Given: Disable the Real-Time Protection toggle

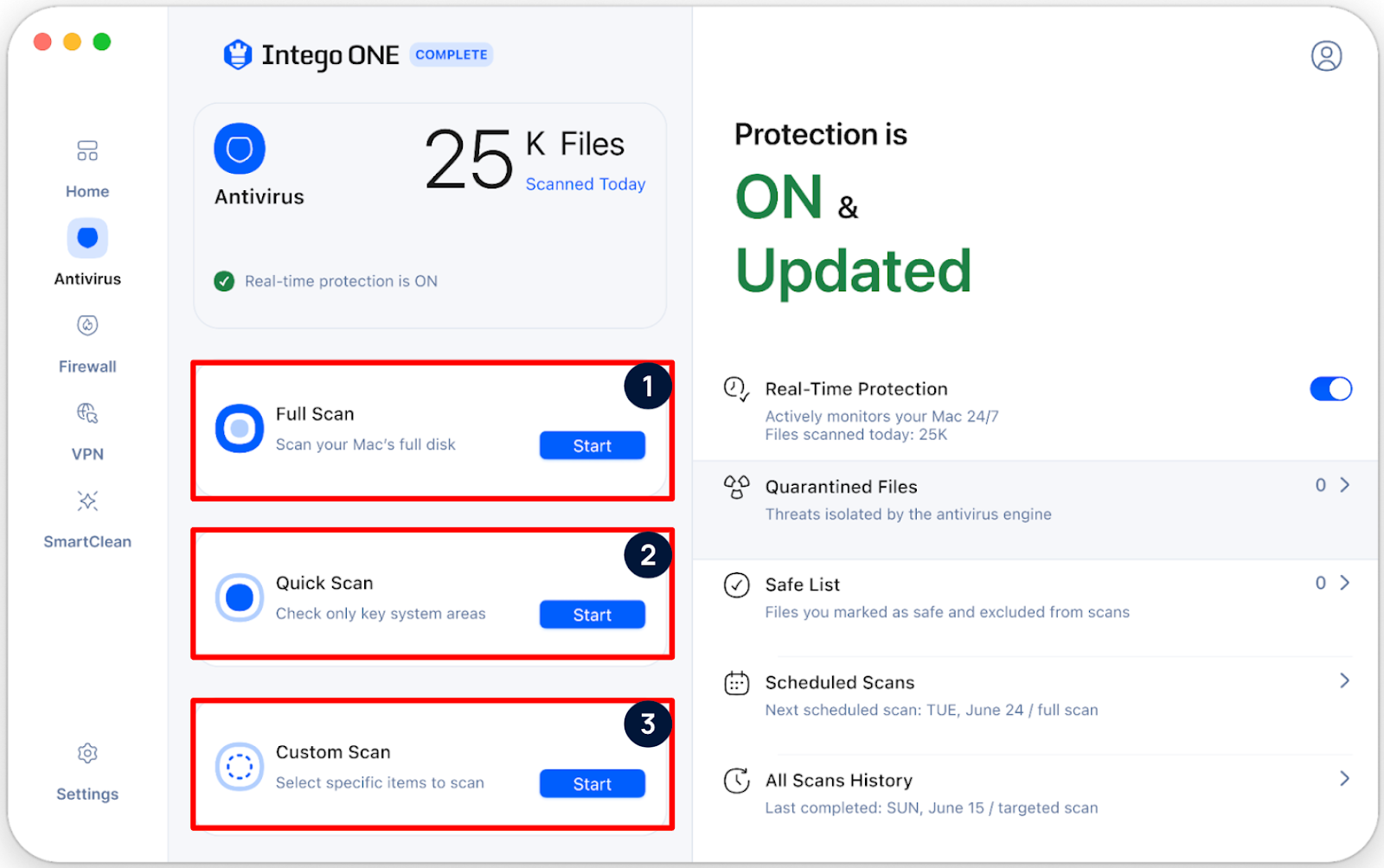Looking at the screenshot, I should [x=1330, y=389].
